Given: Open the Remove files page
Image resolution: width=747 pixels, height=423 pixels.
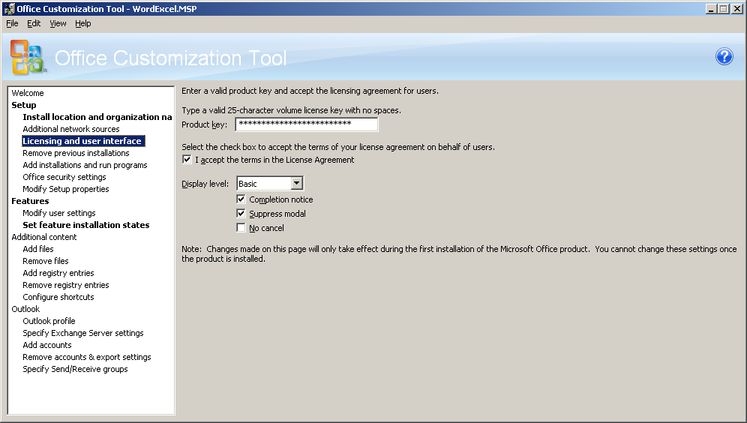Looking at the screenshot, I should click(x=45, y=261).
